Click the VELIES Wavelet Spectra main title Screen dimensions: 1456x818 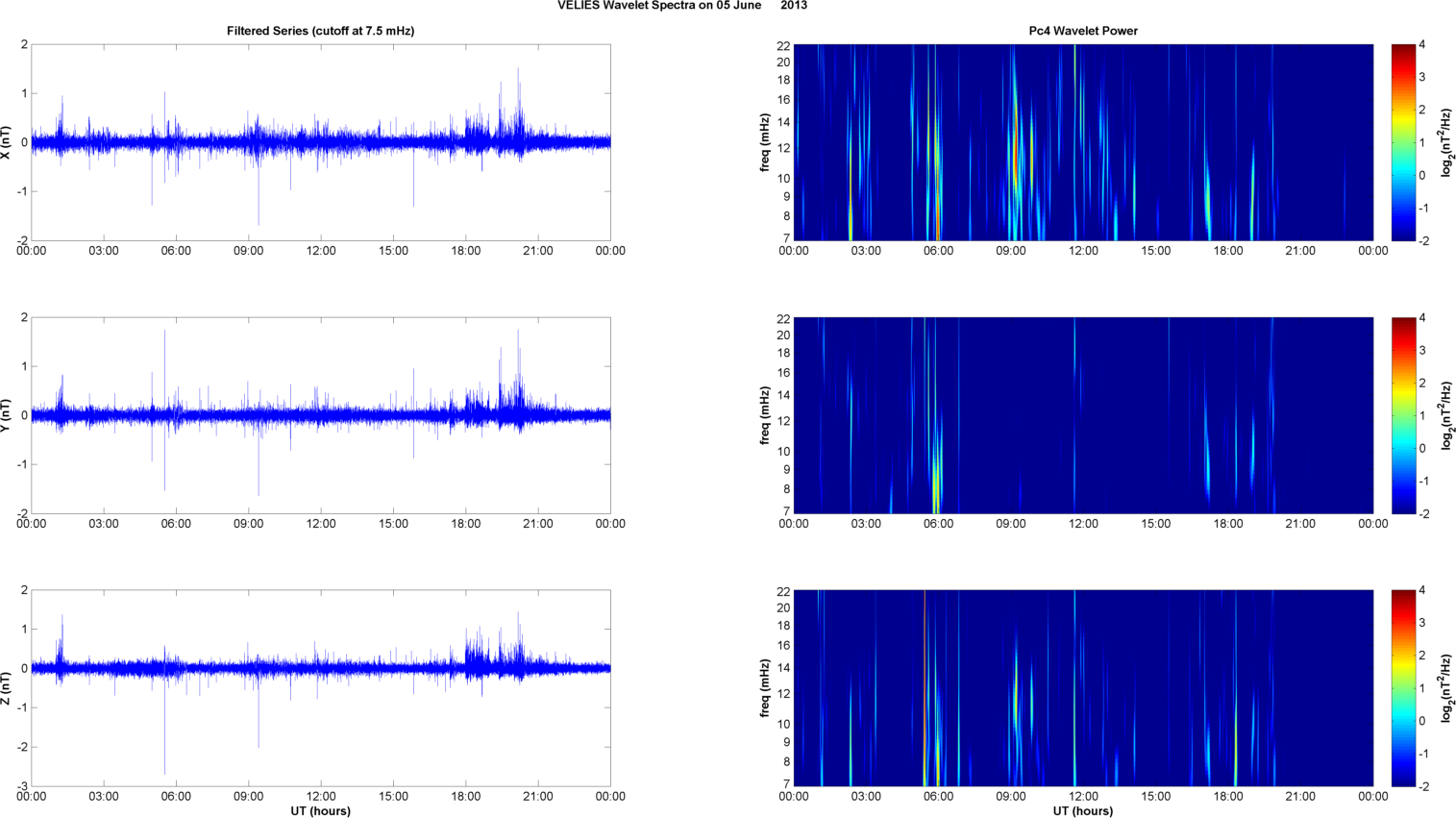(682, 6)
